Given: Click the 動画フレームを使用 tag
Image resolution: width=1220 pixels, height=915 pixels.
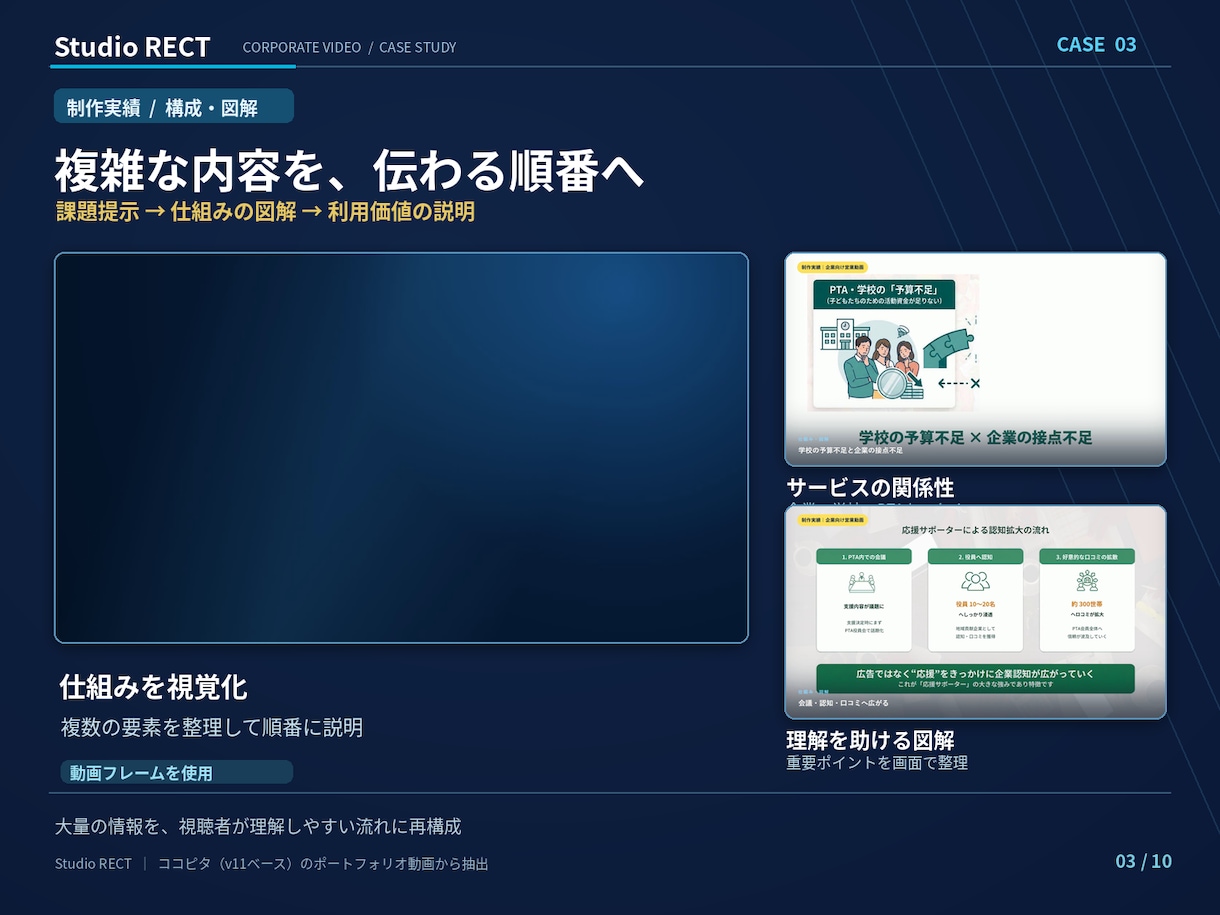Looking at the screenshot, I should [x=176, y=772].
